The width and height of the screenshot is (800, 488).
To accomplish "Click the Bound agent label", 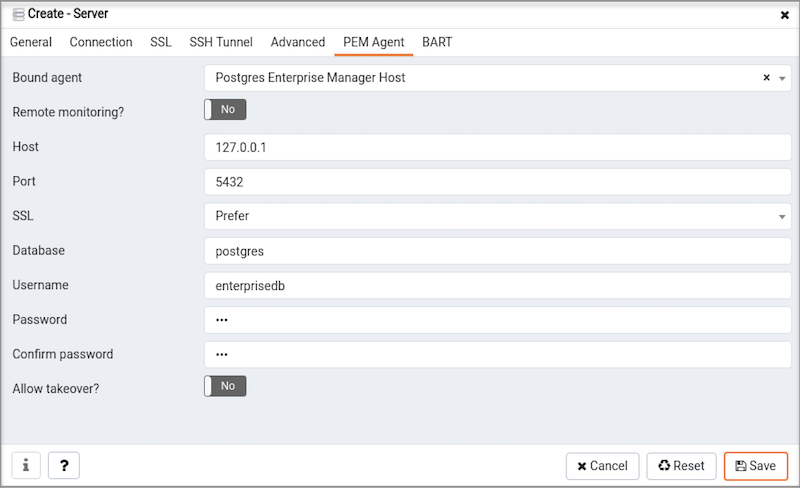I will tap(47, 78).
